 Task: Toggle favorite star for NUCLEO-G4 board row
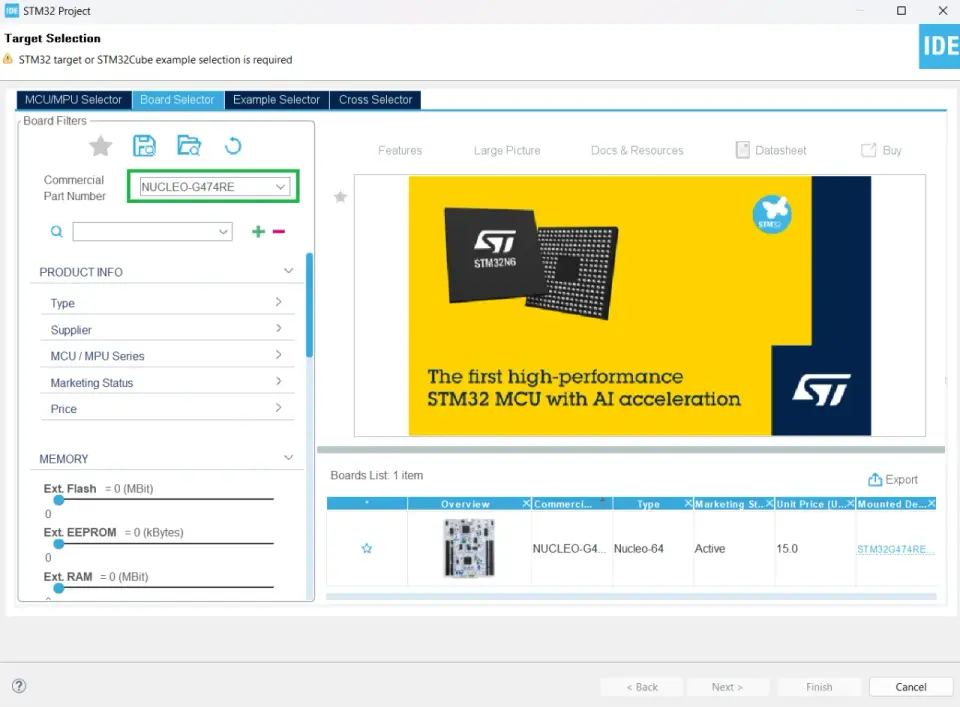coord(367,548)
